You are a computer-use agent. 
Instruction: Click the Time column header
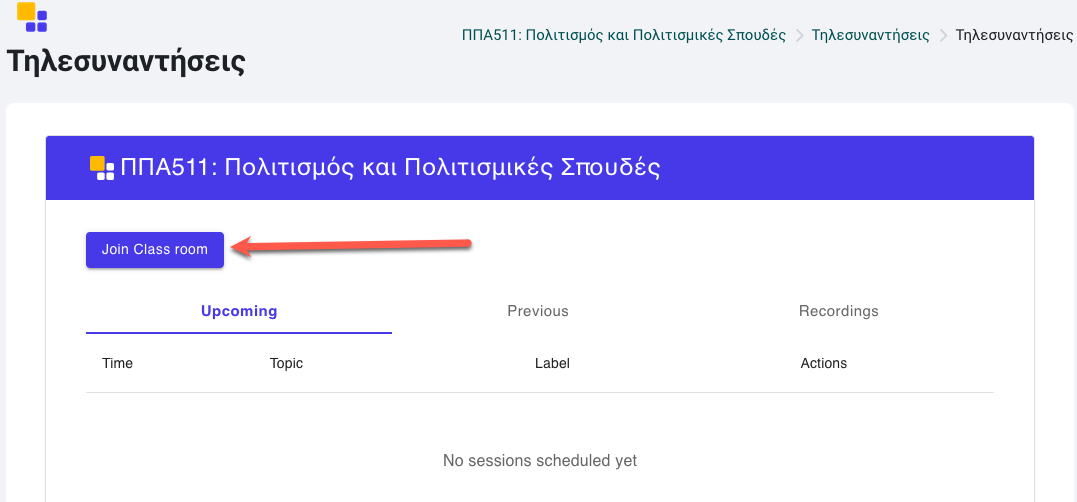pyautogui.click(x=117, y=363)
